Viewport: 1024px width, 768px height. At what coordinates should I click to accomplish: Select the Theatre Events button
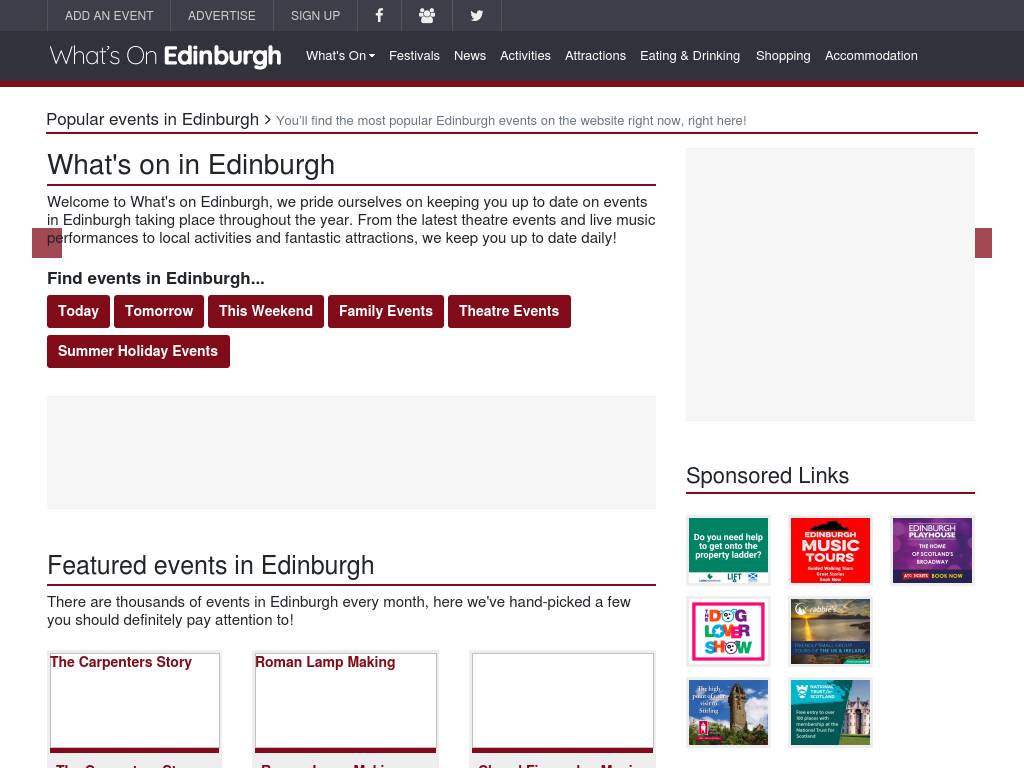(x=508, y=311)
